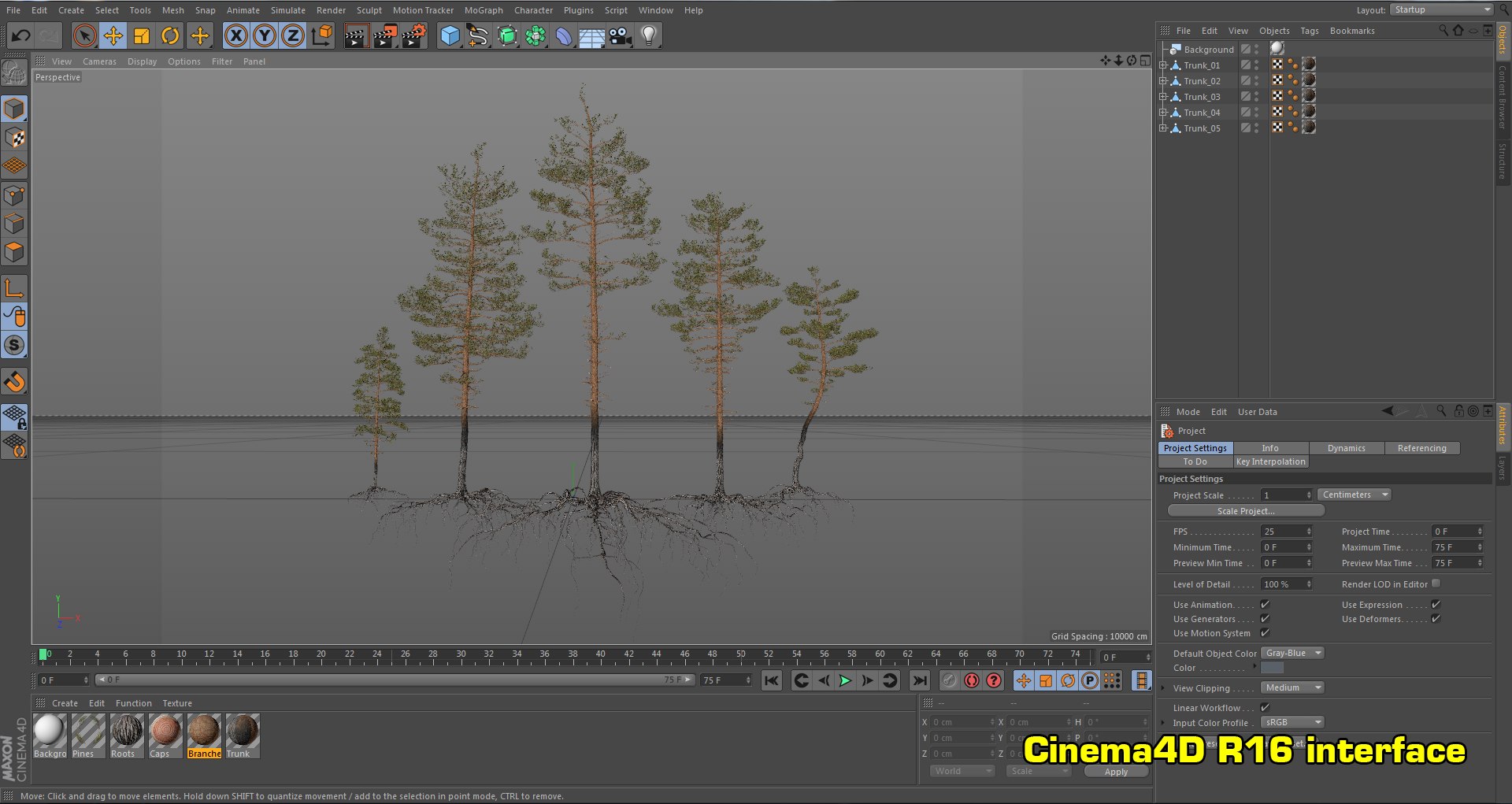Open the spline pen tools icon
Image resolution: width=1512 pixels, height=804 pixels.
(x=478, y=35)
